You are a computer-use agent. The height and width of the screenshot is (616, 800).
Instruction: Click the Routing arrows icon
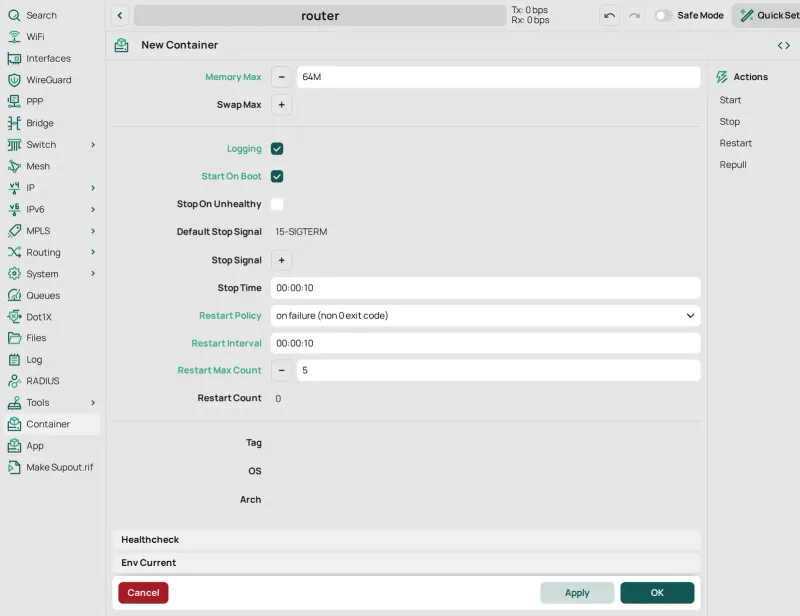pyautogui.click(x=14, y=252)
